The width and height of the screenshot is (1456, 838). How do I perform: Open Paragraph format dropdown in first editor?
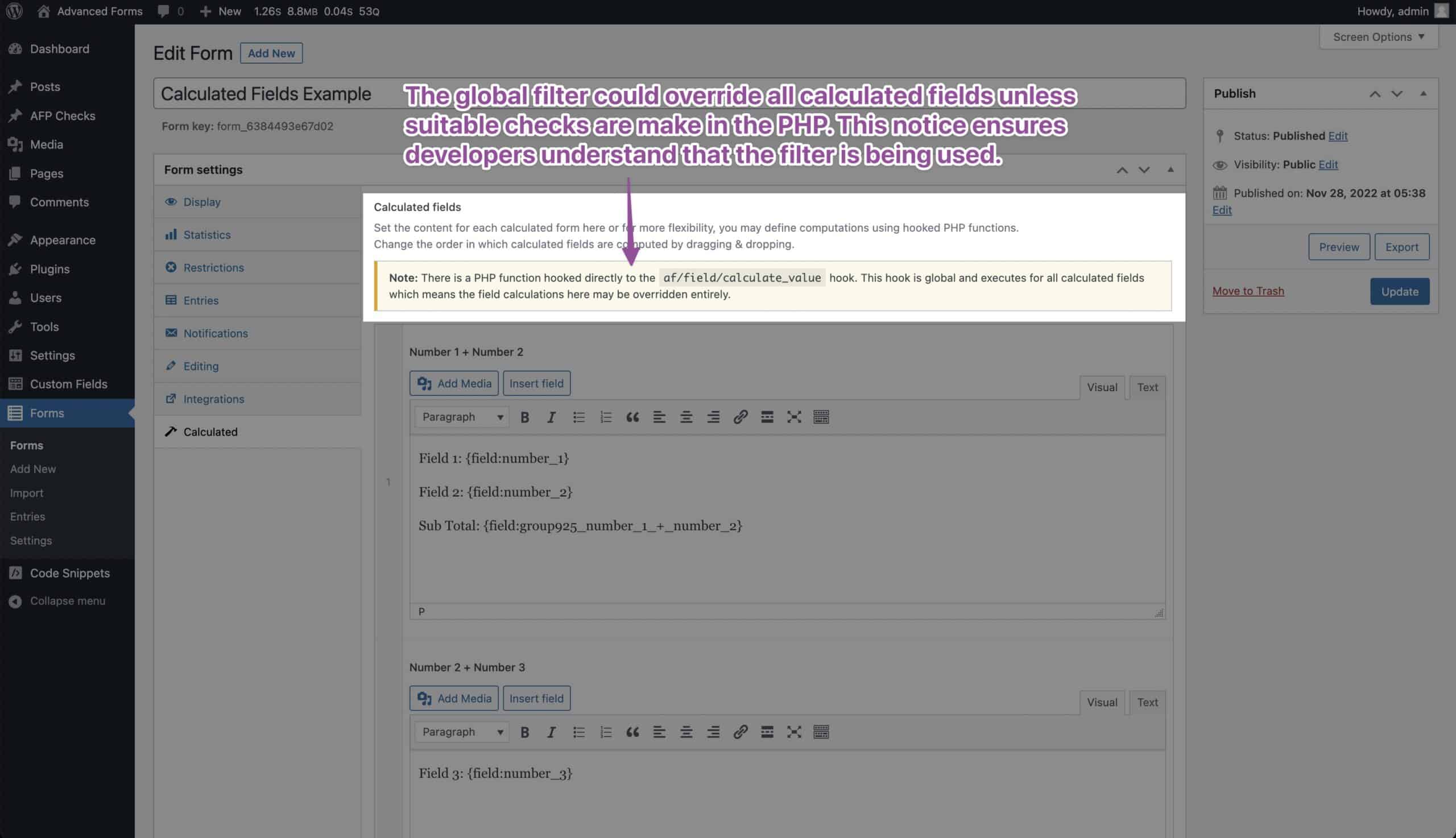462,417
